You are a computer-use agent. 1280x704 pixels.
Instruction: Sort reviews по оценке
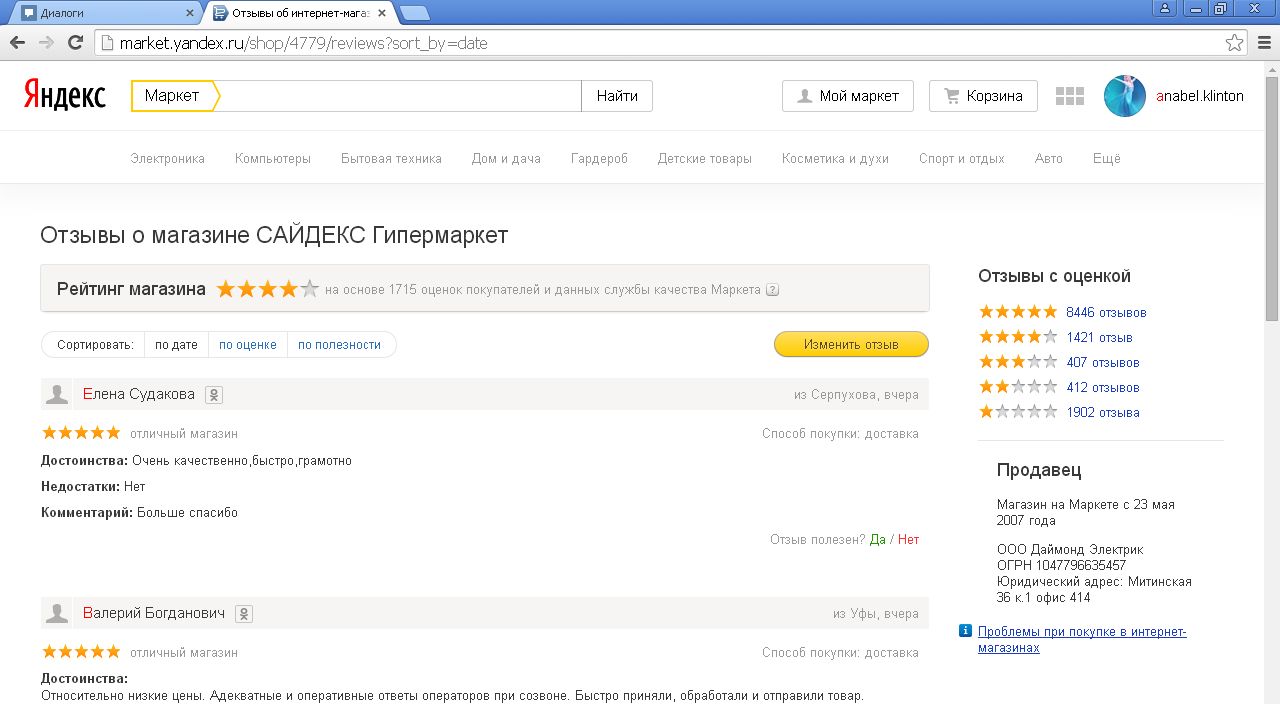[x=247, y=344]
